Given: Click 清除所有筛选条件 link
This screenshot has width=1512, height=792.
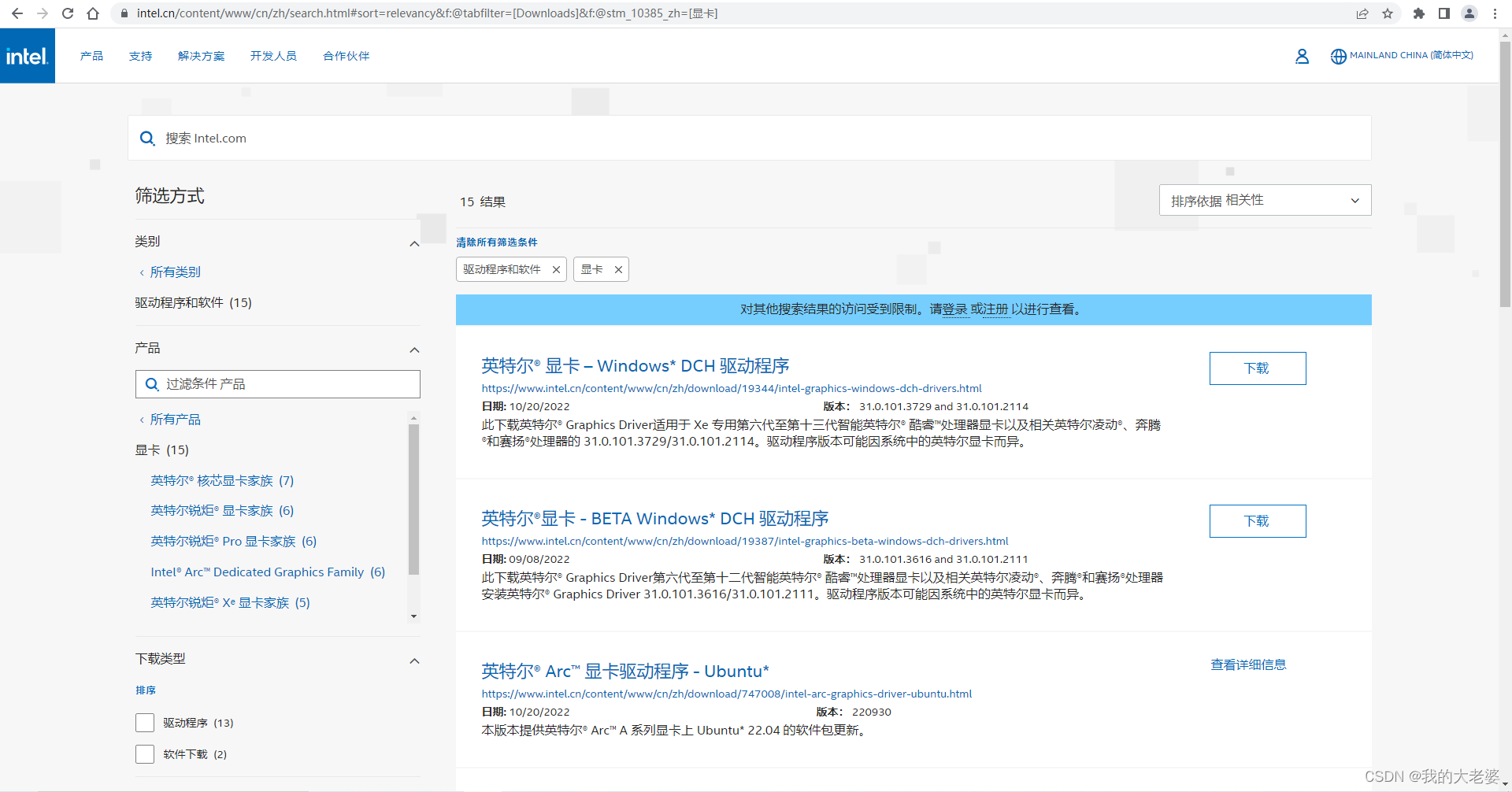Looking at the screenshot, I should point(497,242).
